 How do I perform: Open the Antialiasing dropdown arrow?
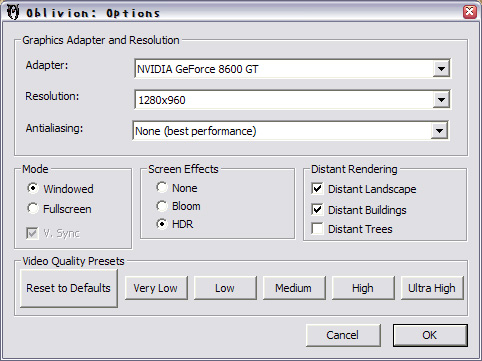click(x=439, y=131)
